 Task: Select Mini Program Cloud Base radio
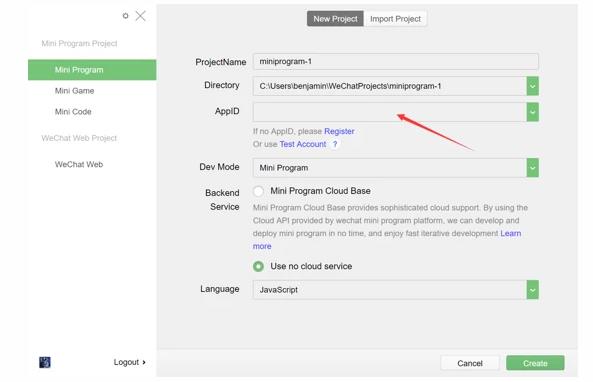click(x=258, y=191)
